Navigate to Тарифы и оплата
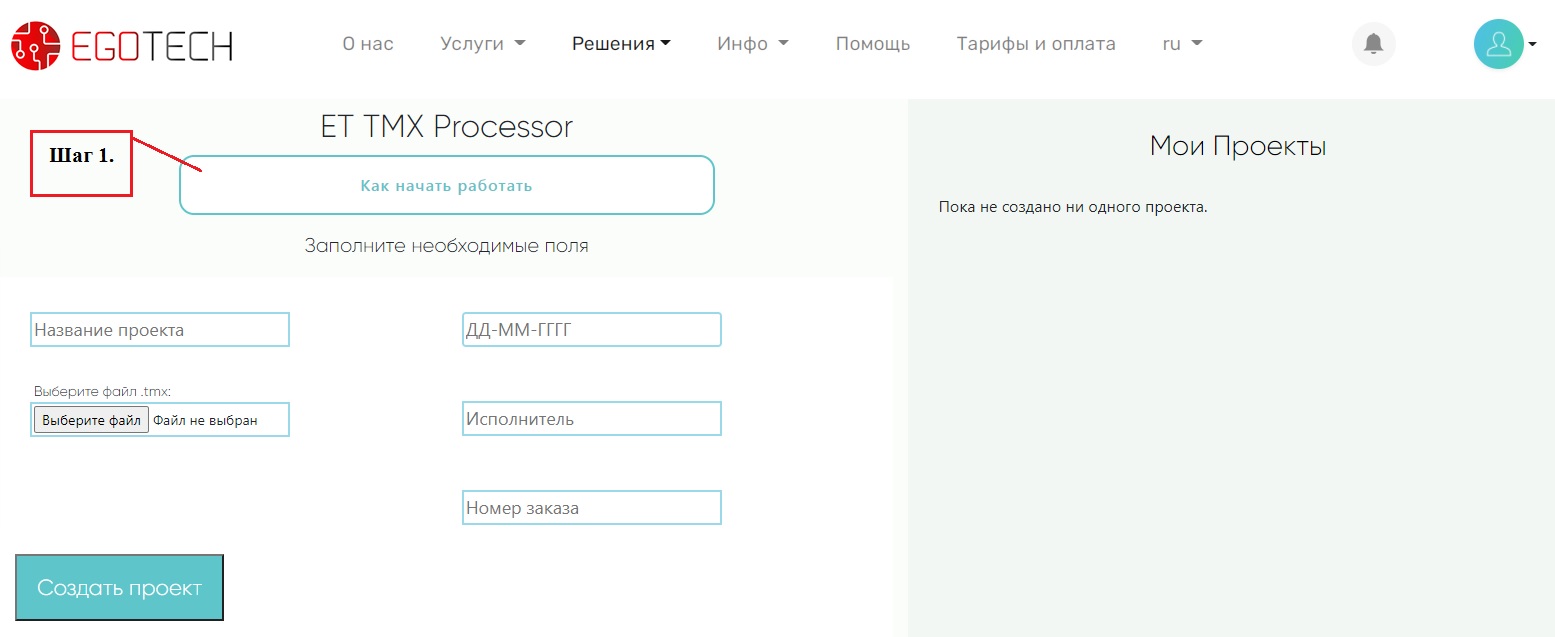 (1035, 44)
